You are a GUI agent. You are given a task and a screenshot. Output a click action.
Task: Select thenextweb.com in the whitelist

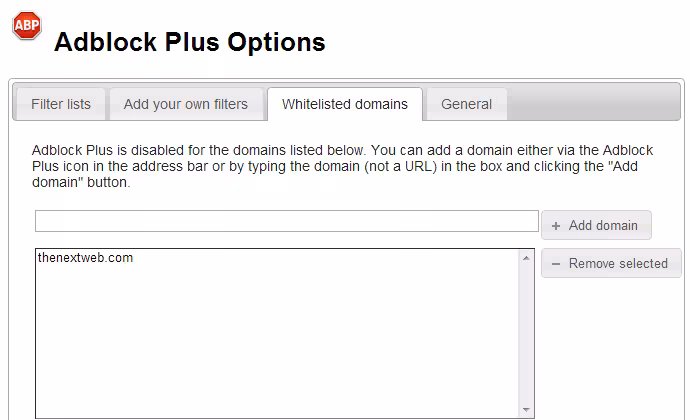pos(85,258)
